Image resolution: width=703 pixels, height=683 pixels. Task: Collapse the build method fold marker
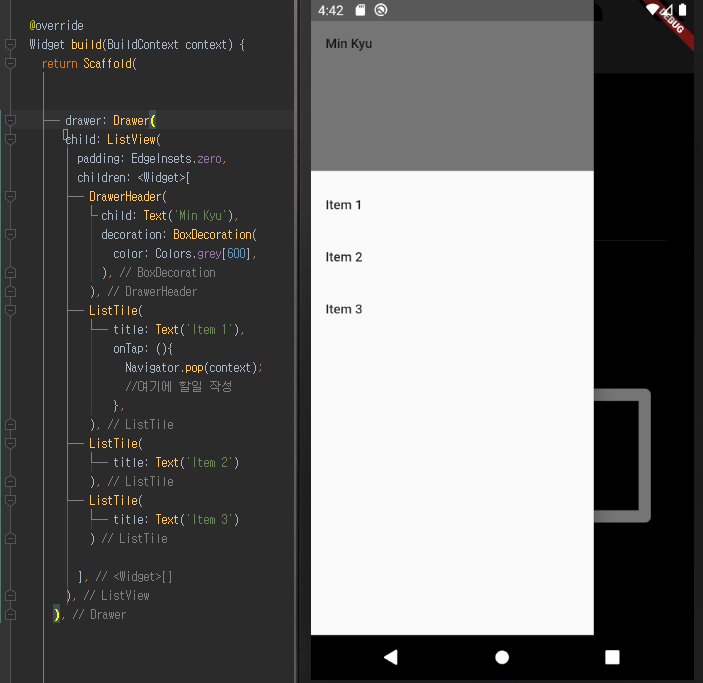pos(10,44)
